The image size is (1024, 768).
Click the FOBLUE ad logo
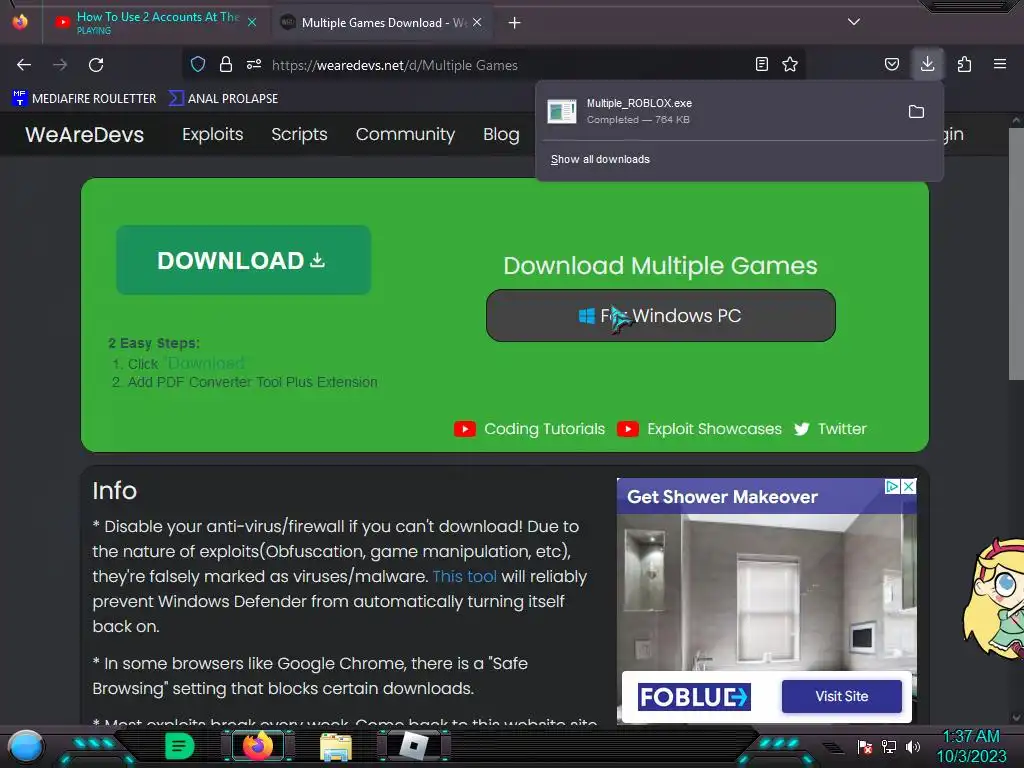click(694, 697)
